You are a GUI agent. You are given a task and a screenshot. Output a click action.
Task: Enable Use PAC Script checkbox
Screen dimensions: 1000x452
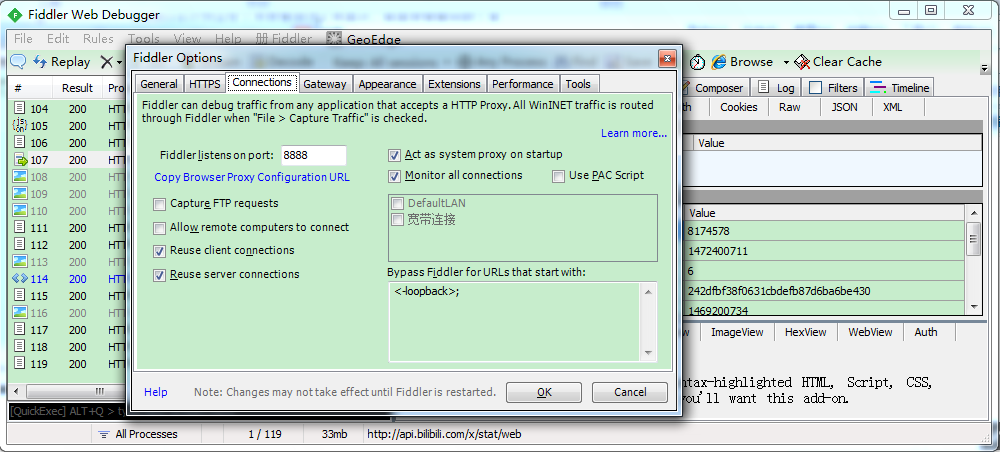point(559,176)
